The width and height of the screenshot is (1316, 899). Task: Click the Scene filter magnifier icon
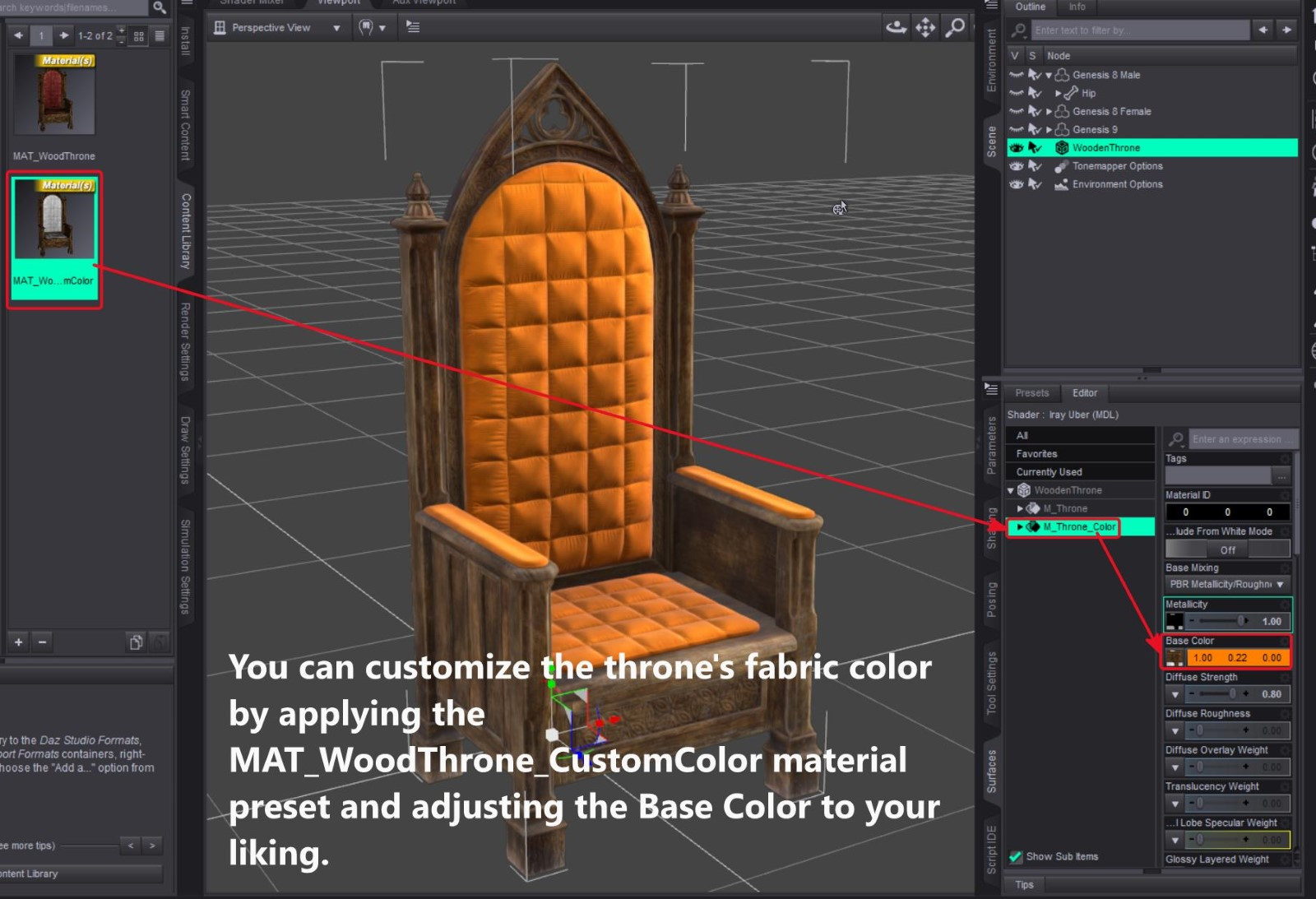[1018, 30]
